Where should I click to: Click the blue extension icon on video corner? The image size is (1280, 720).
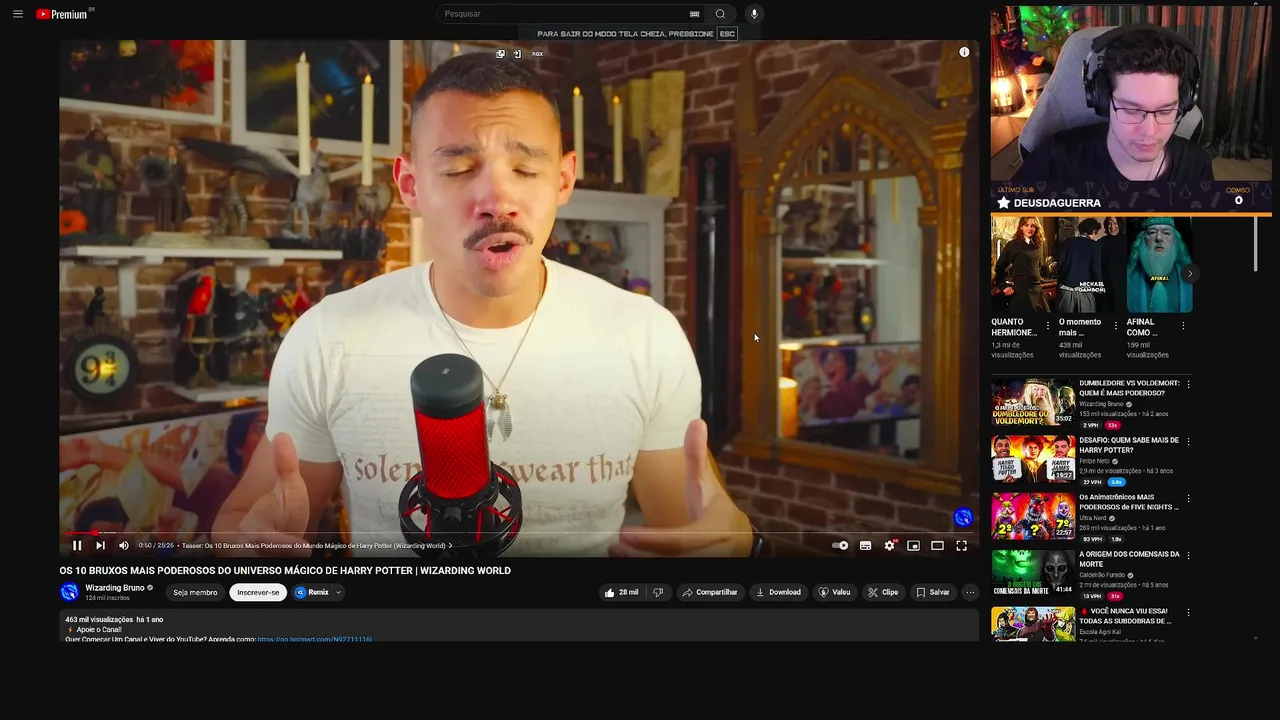pyautogui.click(x=963, y=517)
